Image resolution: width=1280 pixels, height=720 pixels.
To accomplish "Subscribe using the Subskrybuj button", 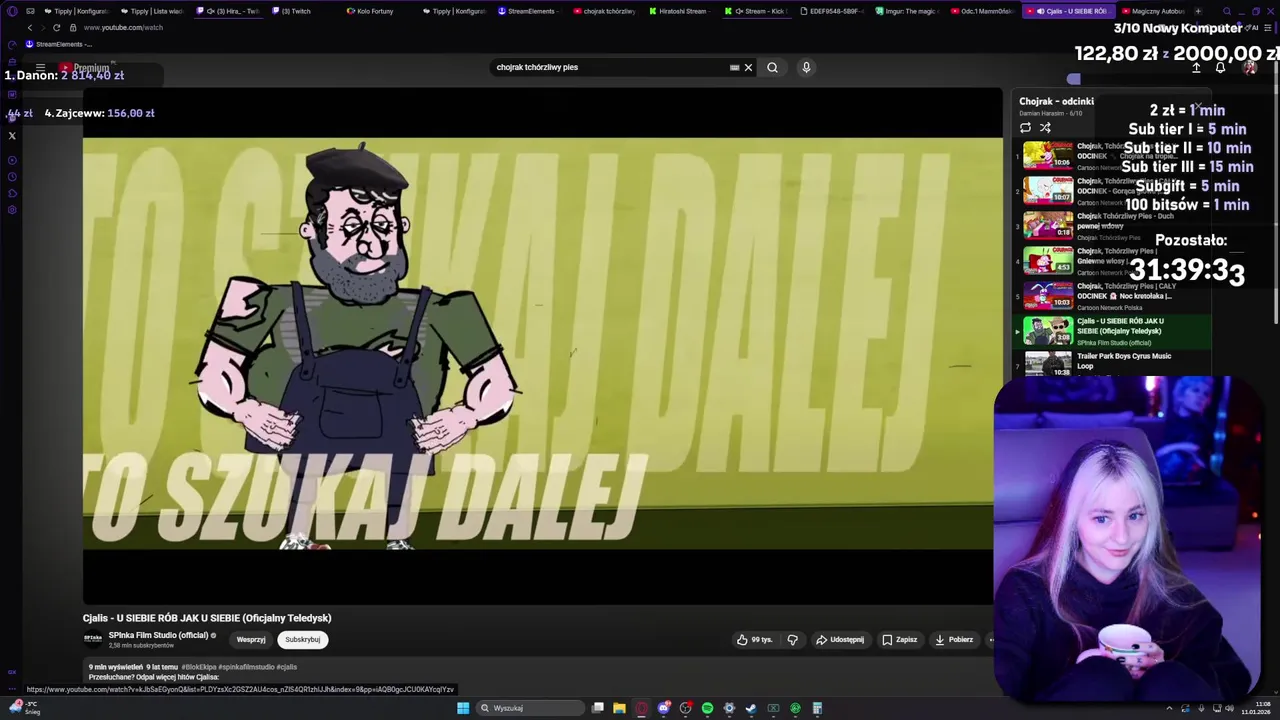I will click(302, 640).
